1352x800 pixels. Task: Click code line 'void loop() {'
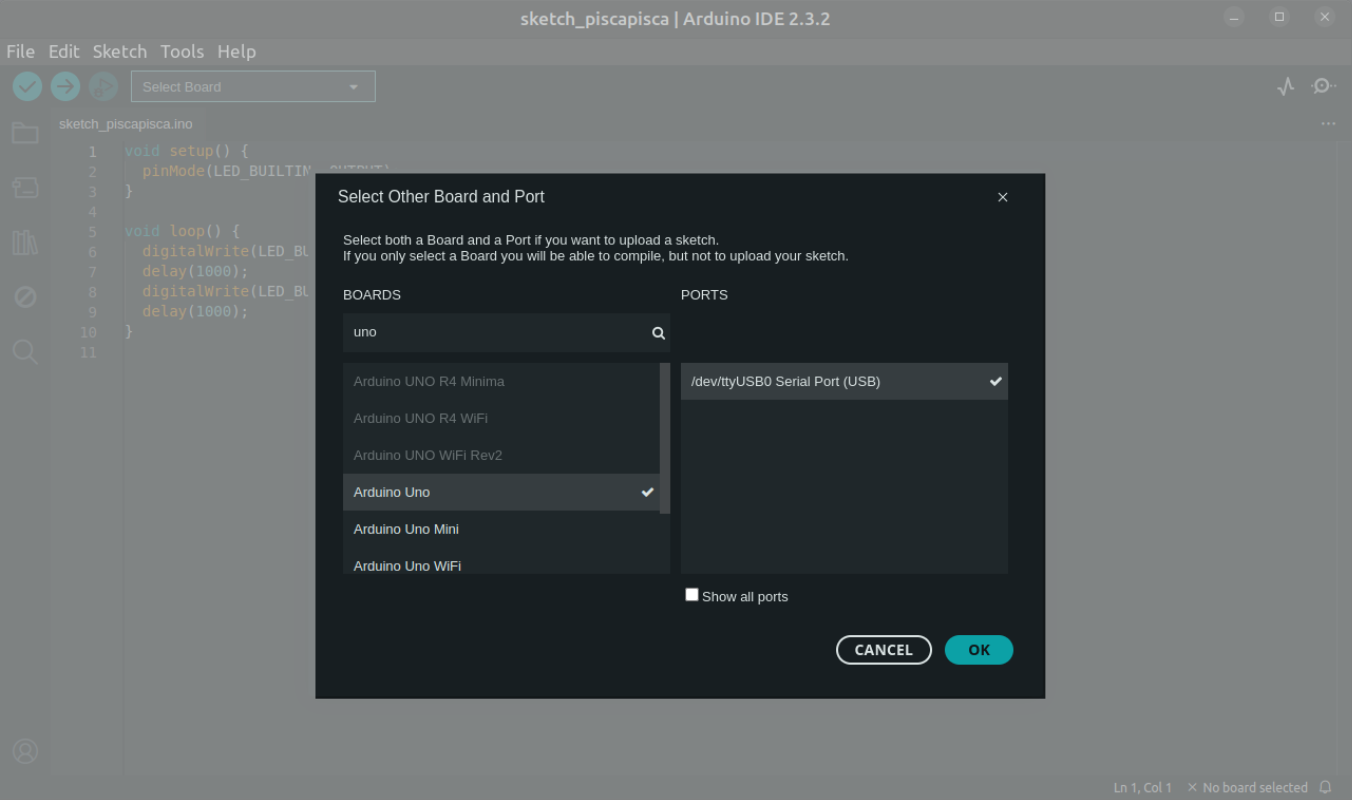pos(182,231)
